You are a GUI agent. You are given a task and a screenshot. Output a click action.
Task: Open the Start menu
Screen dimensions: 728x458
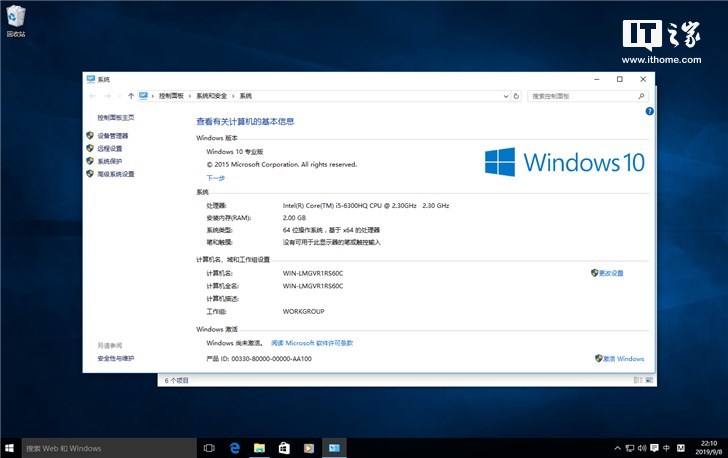9,448
